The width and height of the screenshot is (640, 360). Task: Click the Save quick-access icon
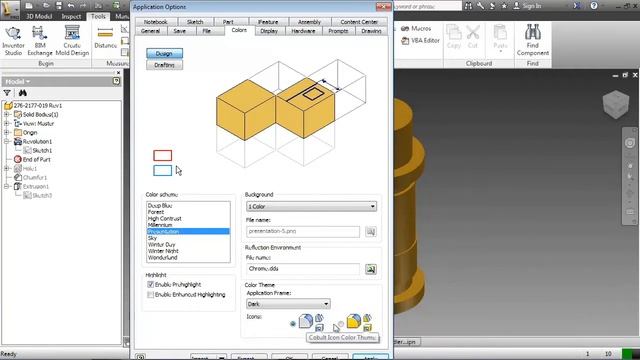tap(59, 6)
